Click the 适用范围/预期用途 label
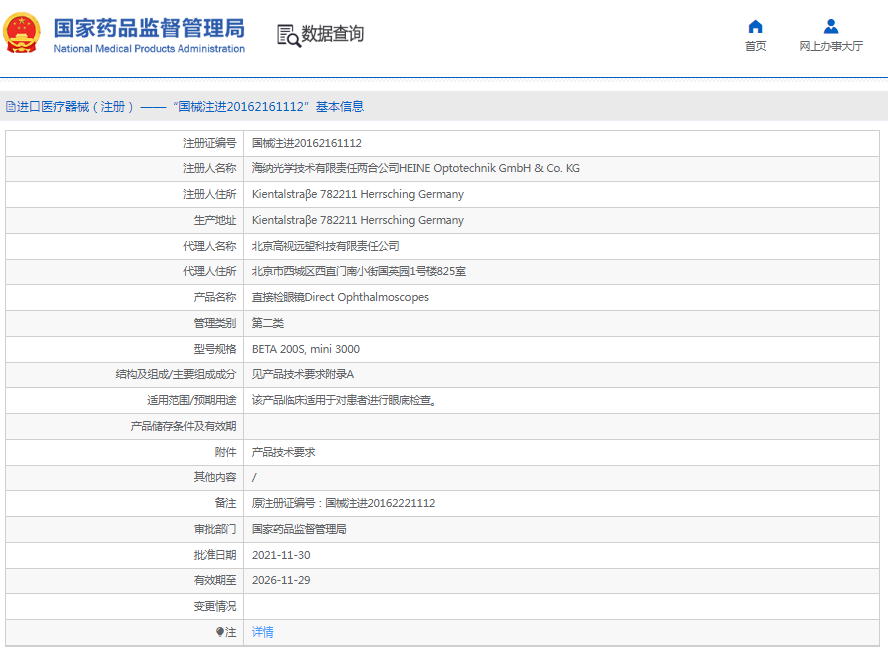 pyautogui.click(x=191, y=400)
